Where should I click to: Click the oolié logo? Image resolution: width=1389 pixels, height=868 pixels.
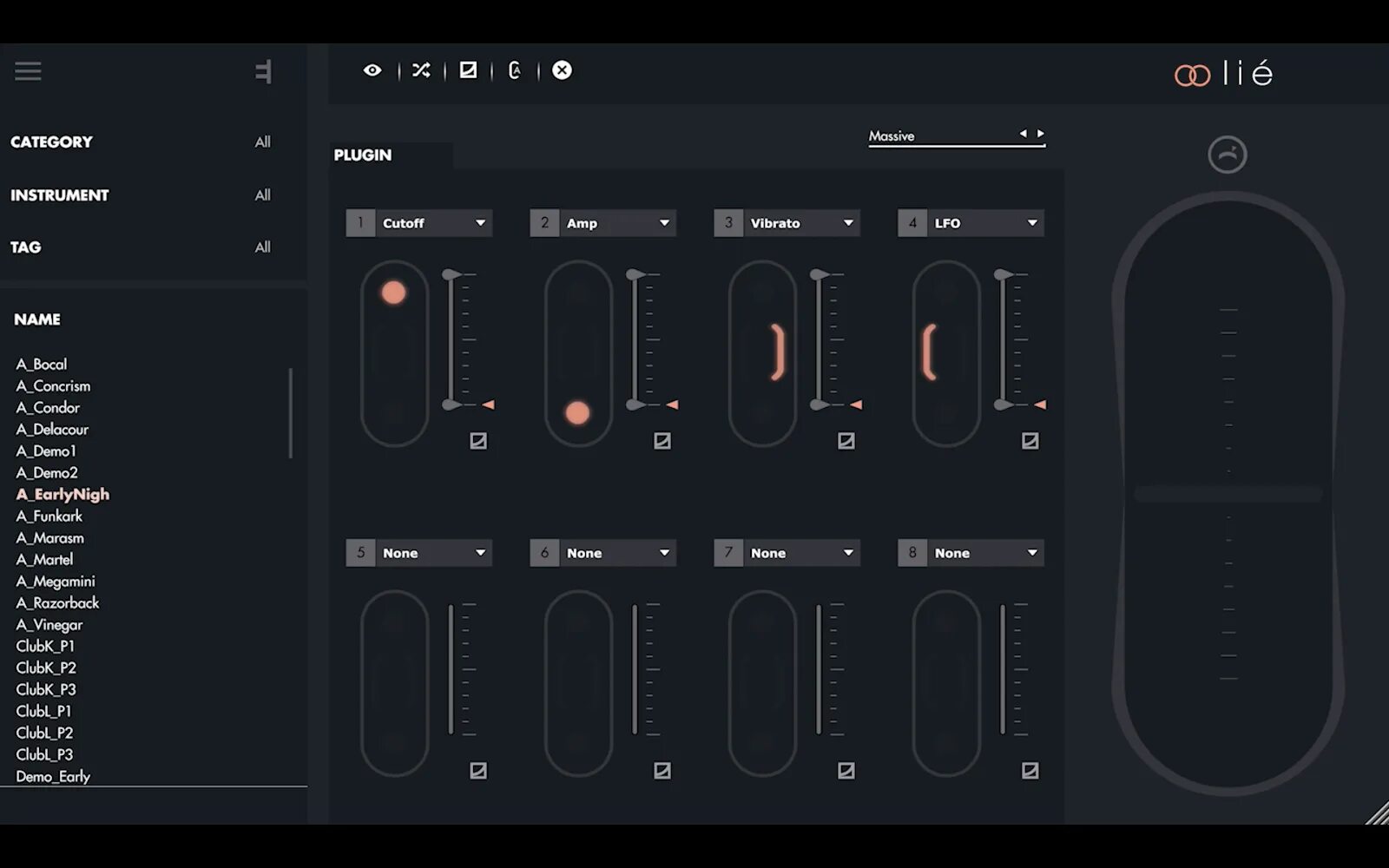(x=1223, y=74)
